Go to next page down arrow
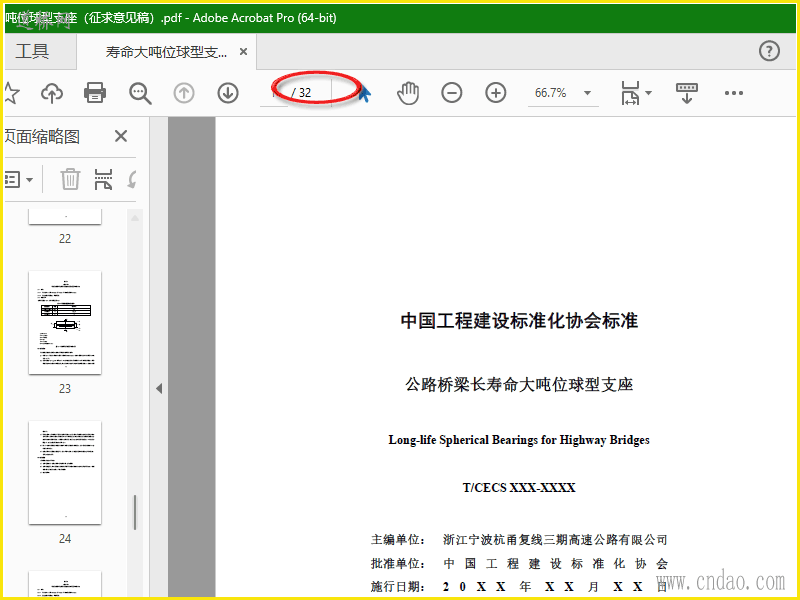This screenshot has width=800, height=600. (228, 93)
